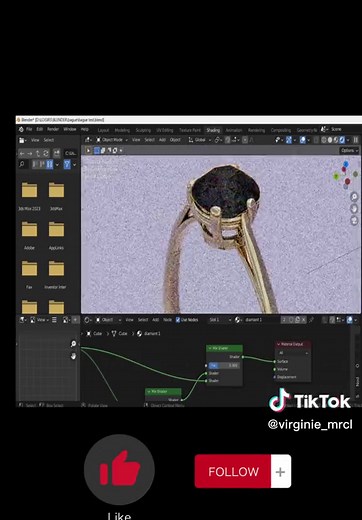Open the 3D viewport View menu
The width and height of the screenshot is (362, 520).
136,140
